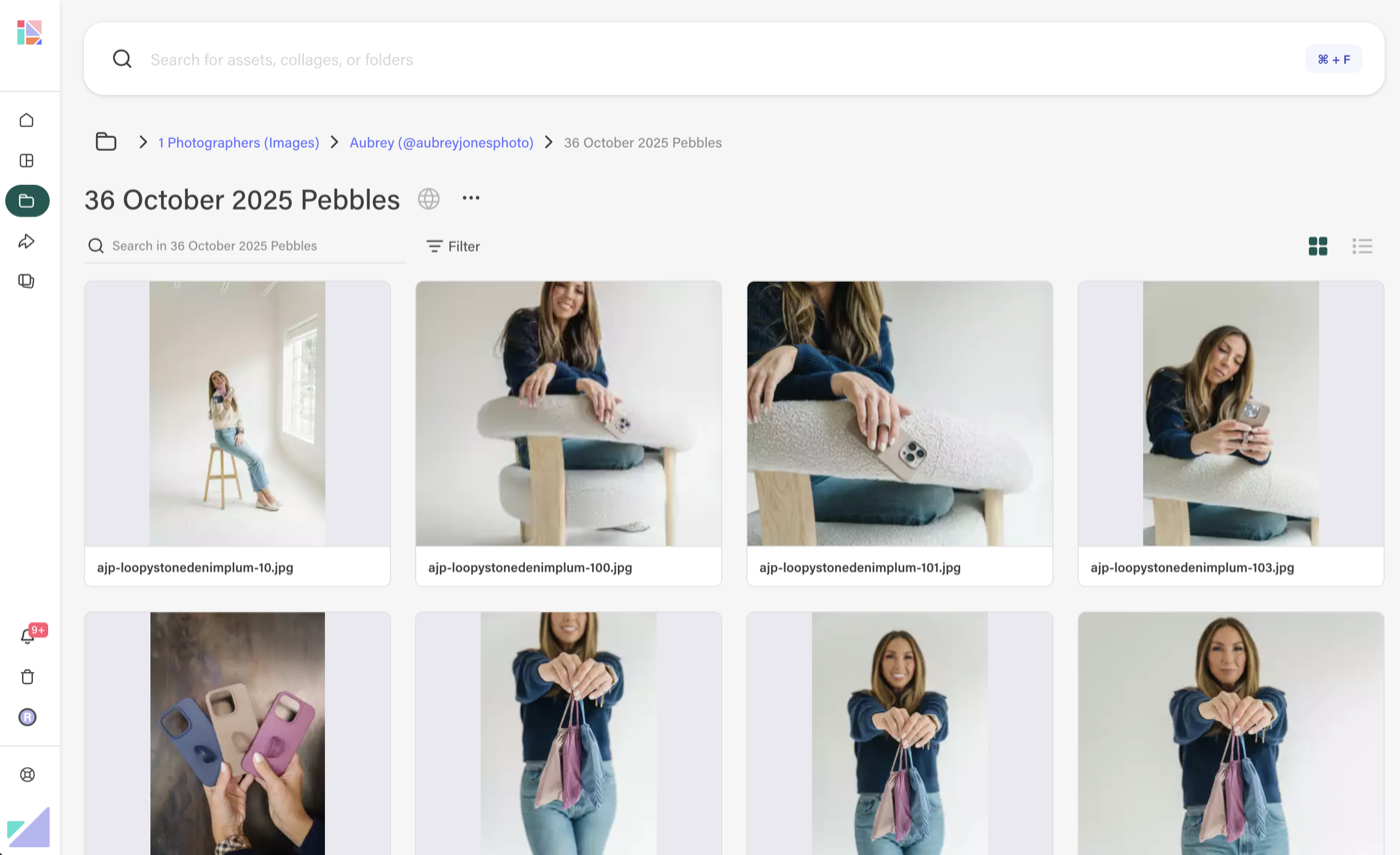1400x855 pixels.
Task: Open thumbnail for ajp-loopystonedenimplum-10.jpg
Action: (237, 414)
